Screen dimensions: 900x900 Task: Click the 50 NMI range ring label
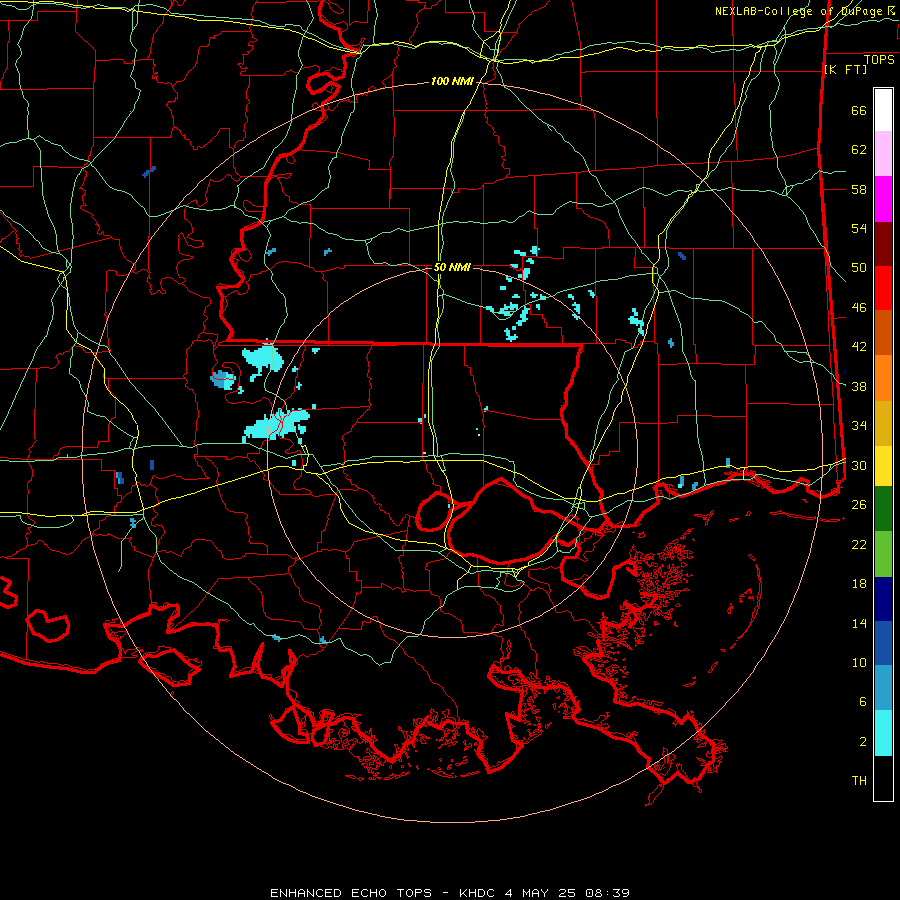point(452,267)
